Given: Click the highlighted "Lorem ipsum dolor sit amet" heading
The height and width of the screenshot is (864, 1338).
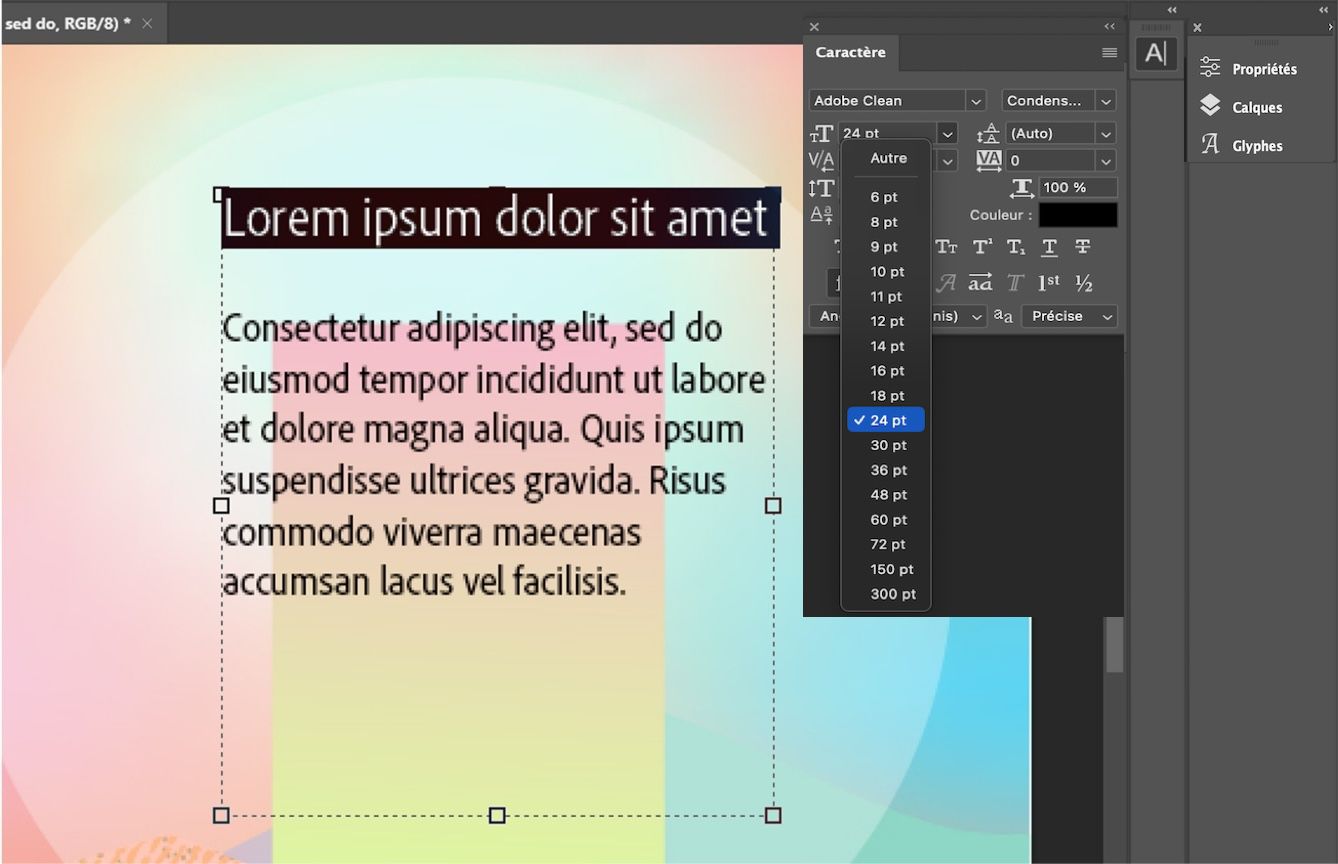Looking at the screenshot, I should 500,218.
